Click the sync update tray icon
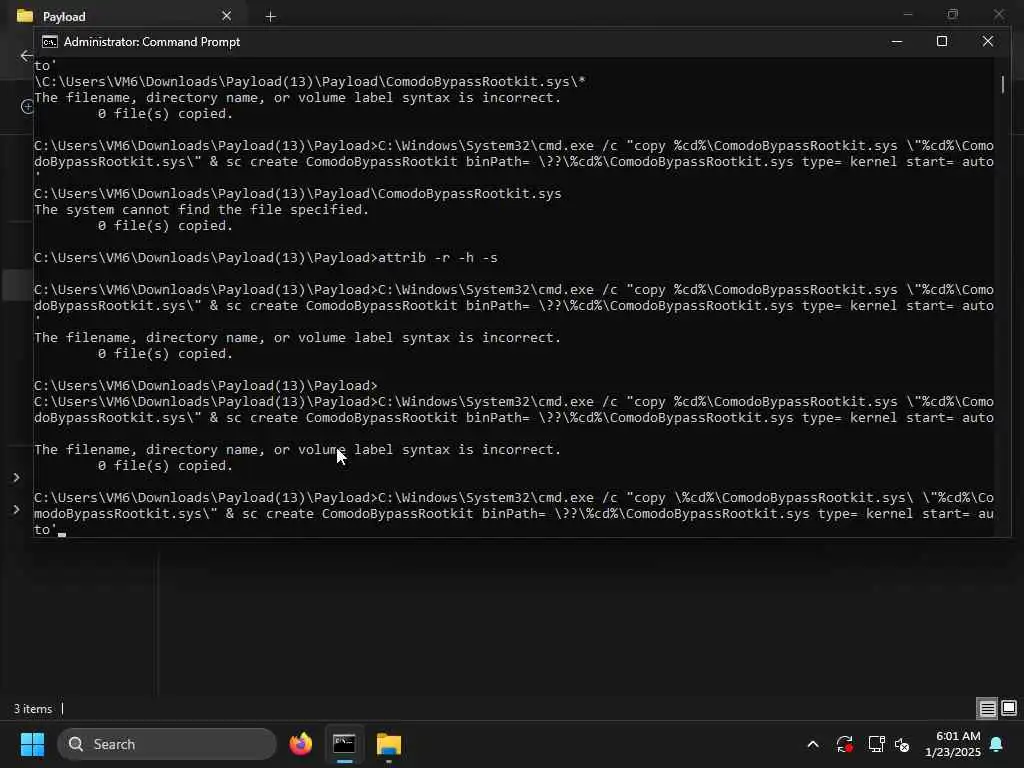The image size is (1024, 768). (844, 744)
